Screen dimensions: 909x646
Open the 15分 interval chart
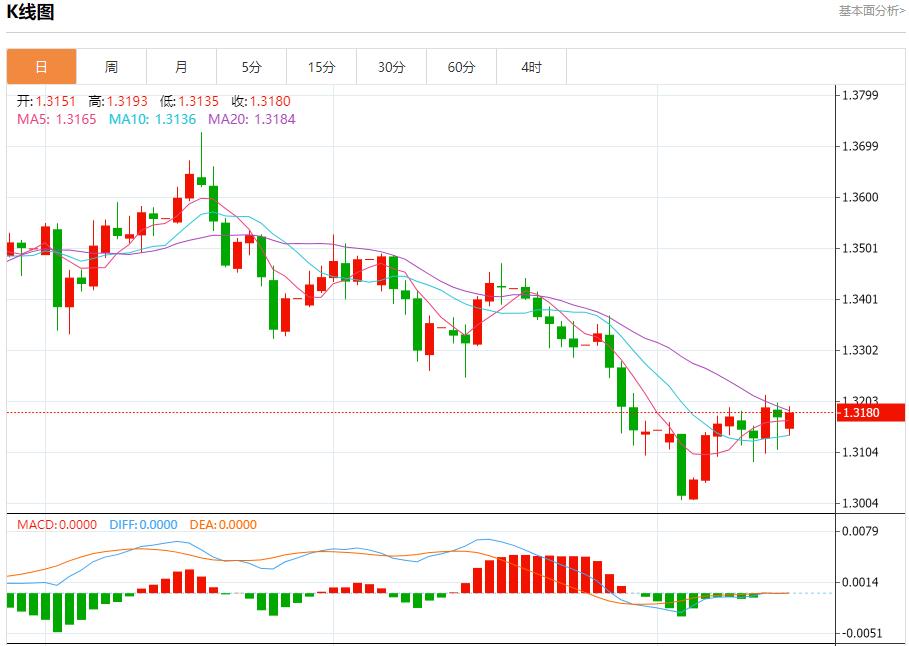click(321, 67)
